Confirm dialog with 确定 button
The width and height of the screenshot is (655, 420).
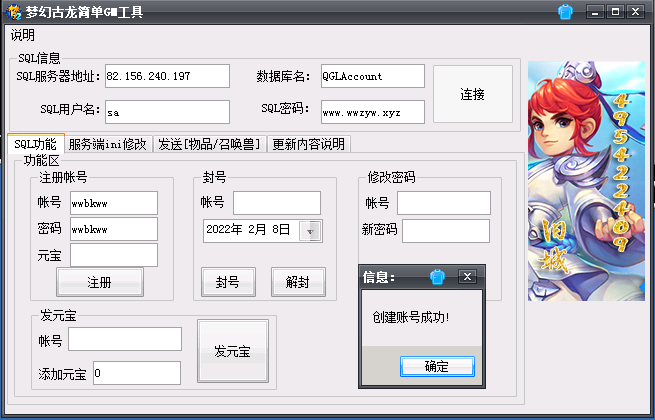click(437, 367)
